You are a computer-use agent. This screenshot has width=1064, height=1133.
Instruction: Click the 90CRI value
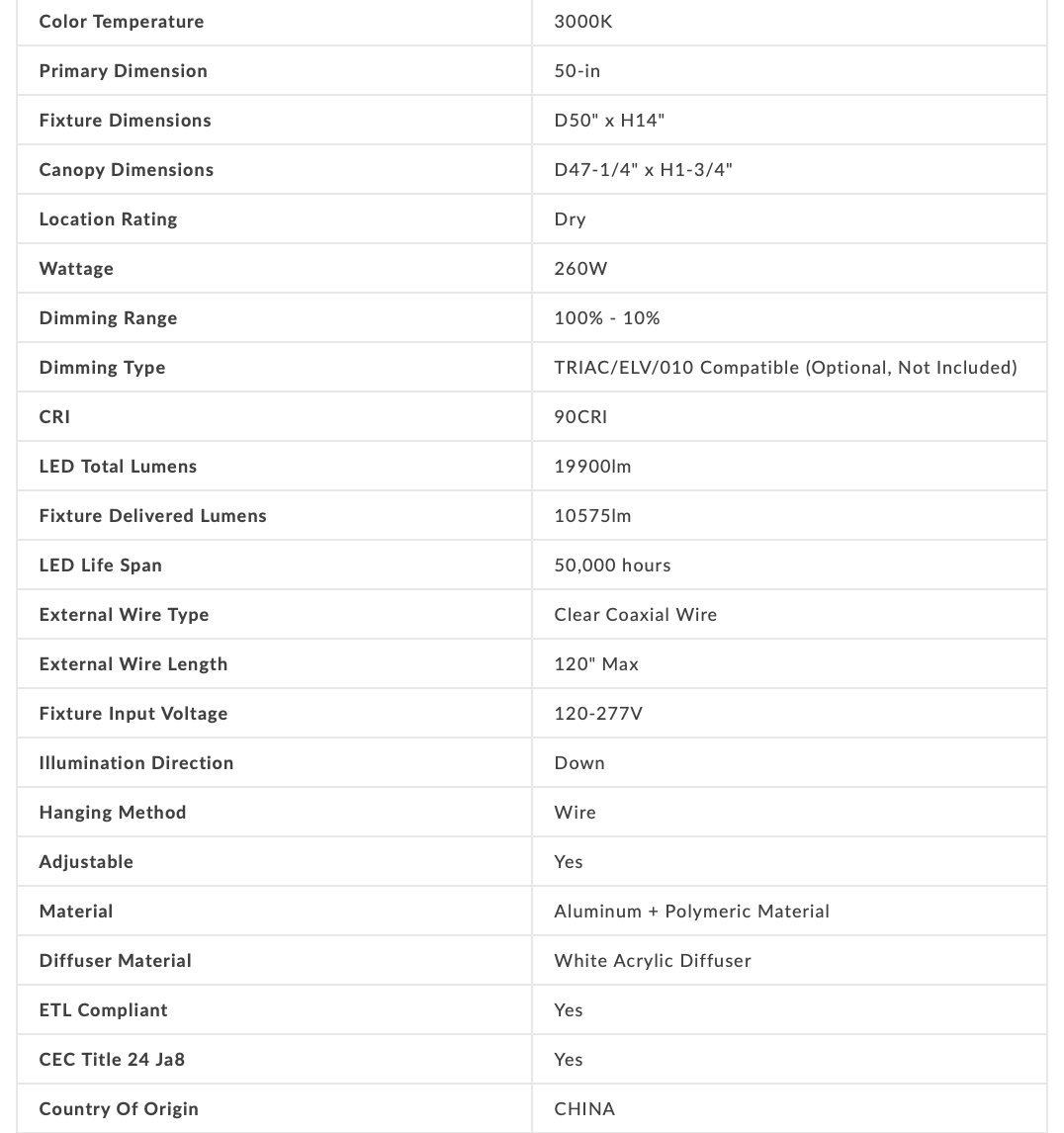(580, 417)
